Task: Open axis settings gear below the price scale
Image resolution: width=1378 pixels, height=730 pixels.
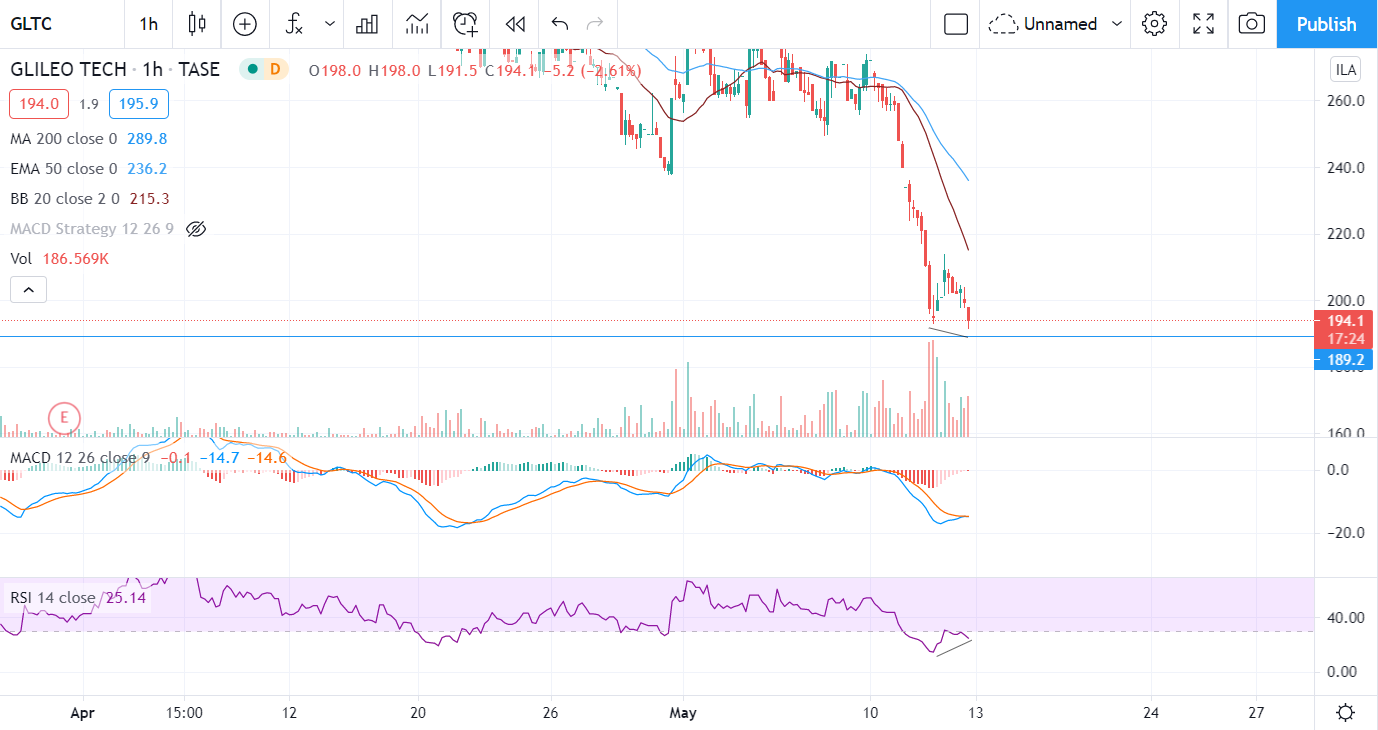Action: [x=1346, y=713]
